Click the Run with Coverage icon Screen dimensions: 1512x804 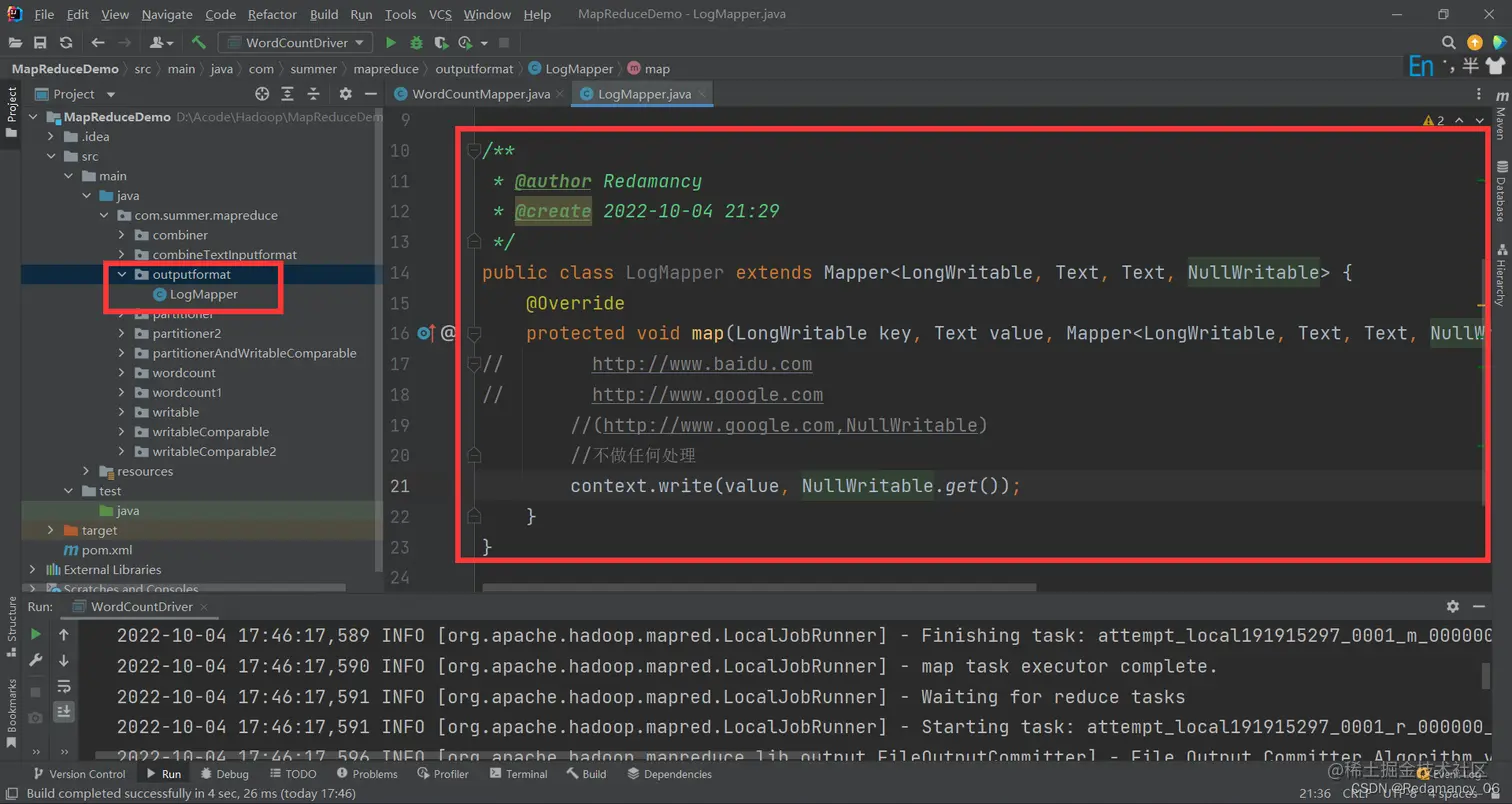pos(441,42)
